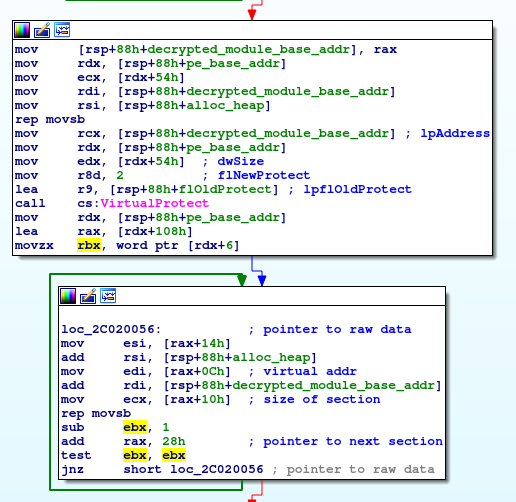Click the line 'mov ecx, [rdx+54h]'
The height and width of the screenshot is (502, 516).
pyautogui.click(x=99, y=77)
